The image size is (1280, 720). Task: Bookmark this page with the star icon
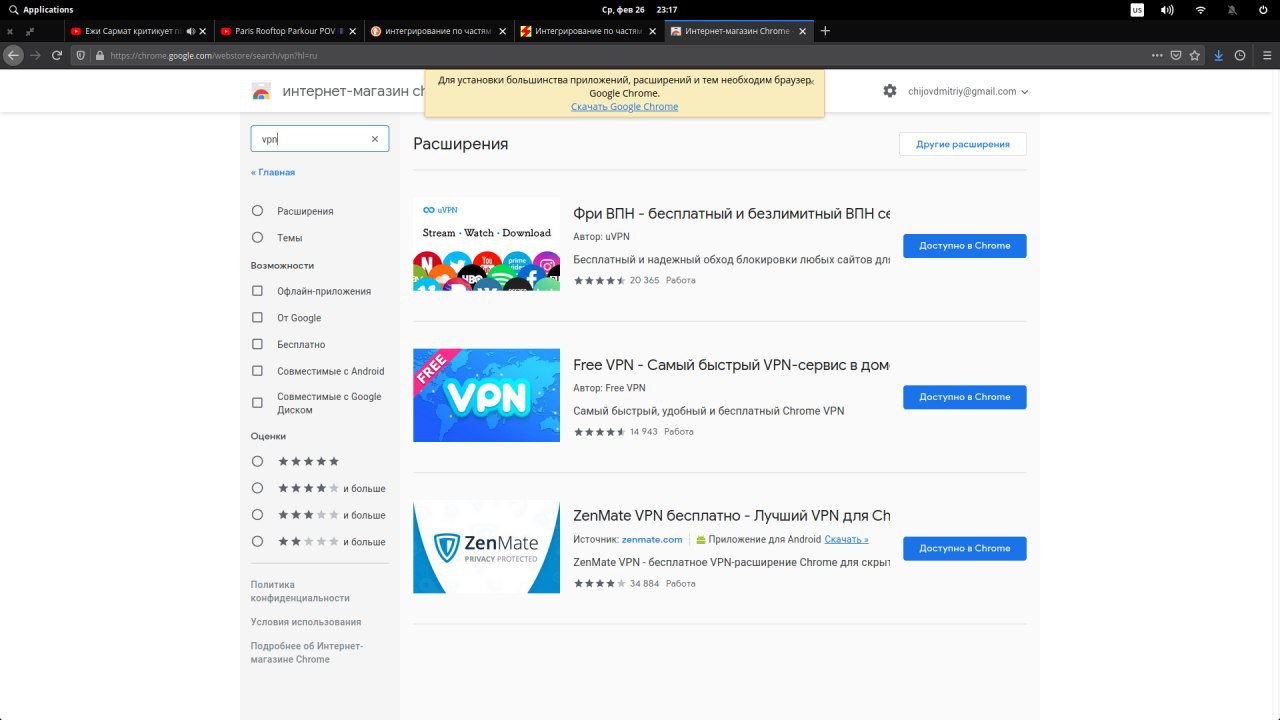coord(1194,55)
